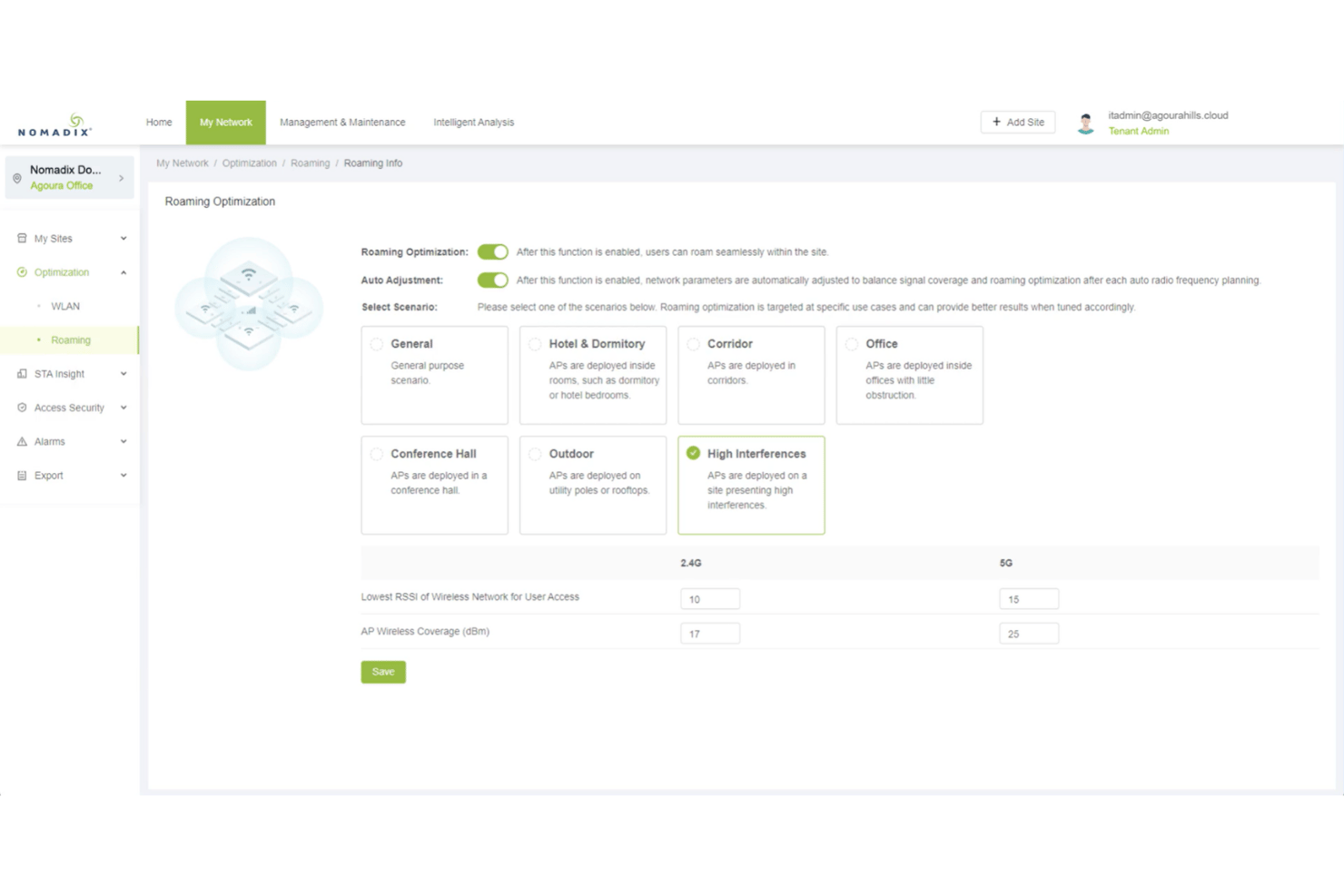
Task: Click the STA Insight sidebar icon
Action: 22,373
